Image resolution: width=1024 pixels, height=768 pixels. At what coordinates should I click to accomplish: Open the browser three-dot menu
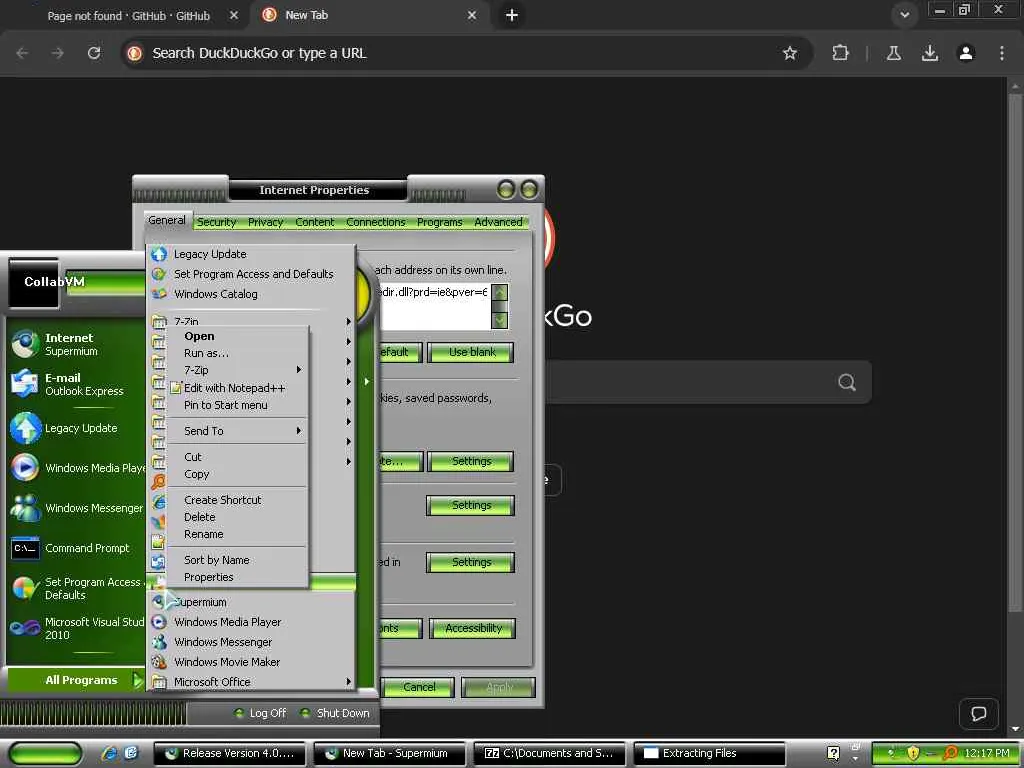pos(1002,53)
